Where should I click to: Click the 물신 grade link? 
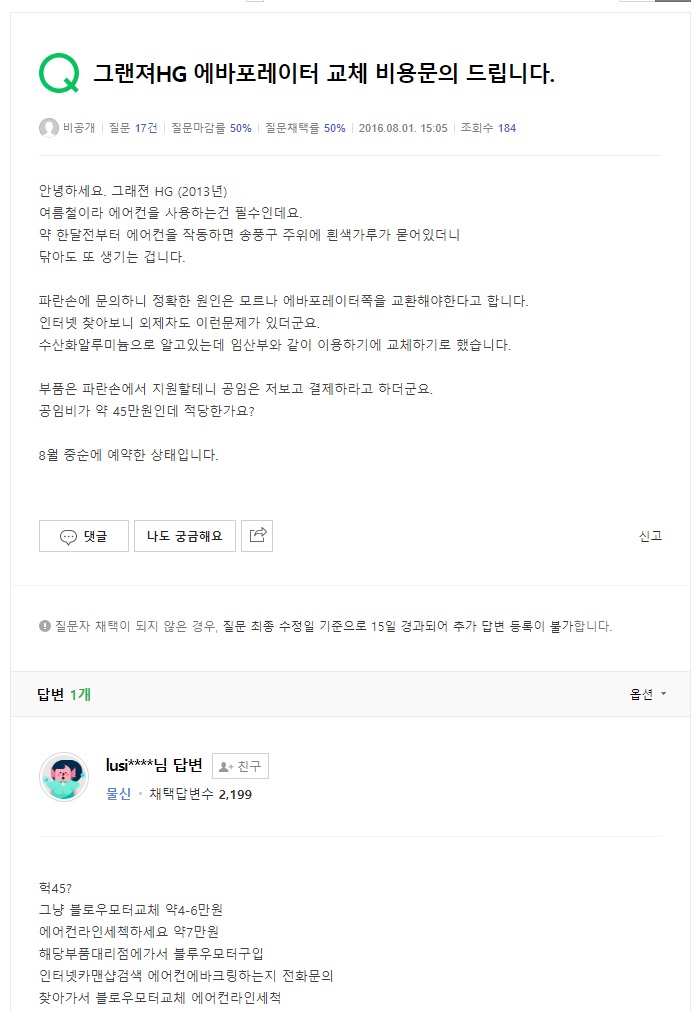pos(118,792)
